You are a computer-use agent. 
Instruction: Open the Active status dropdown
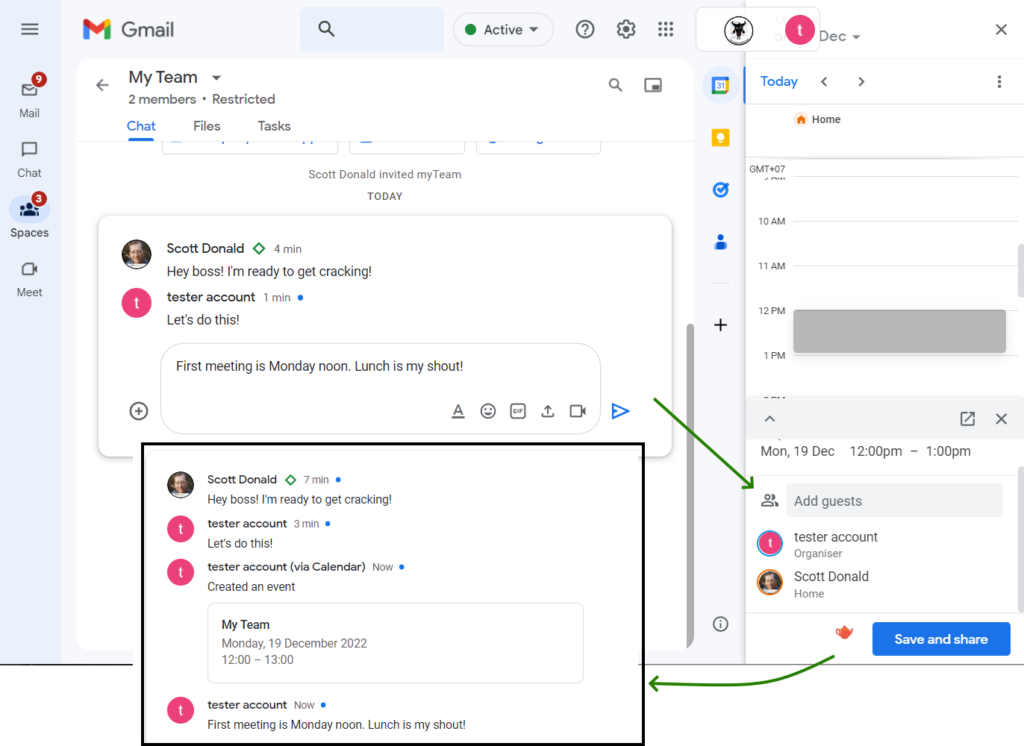tap(503, 29)
